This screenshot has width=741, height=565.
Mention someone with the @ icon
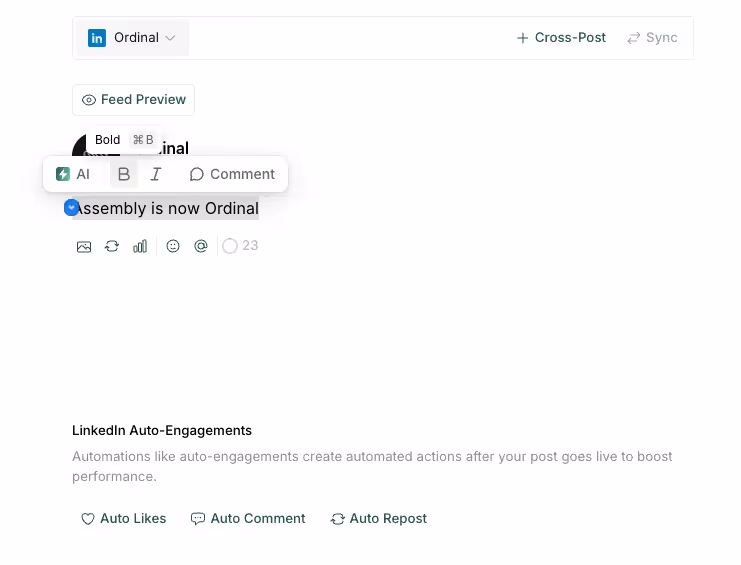pos(201,246)
